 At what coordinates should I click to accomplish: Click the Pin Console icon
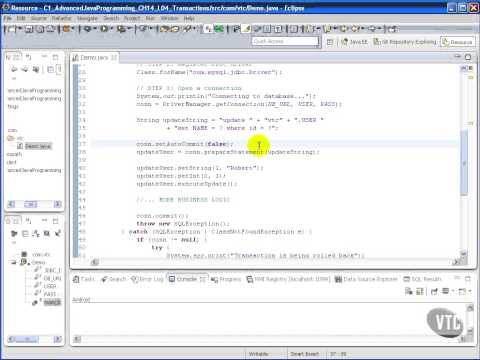click(x=434, y=292)
